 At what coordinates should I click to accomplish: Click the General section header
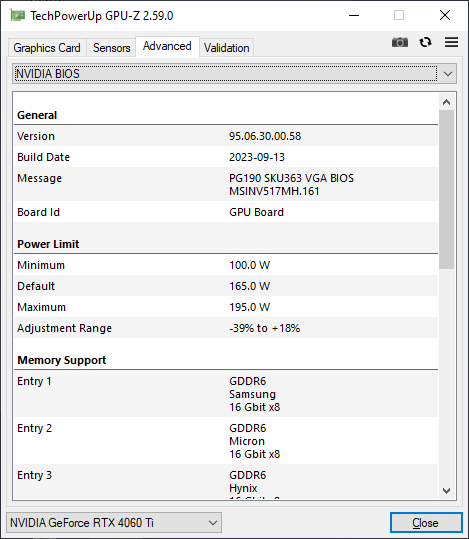coord(37,115)
